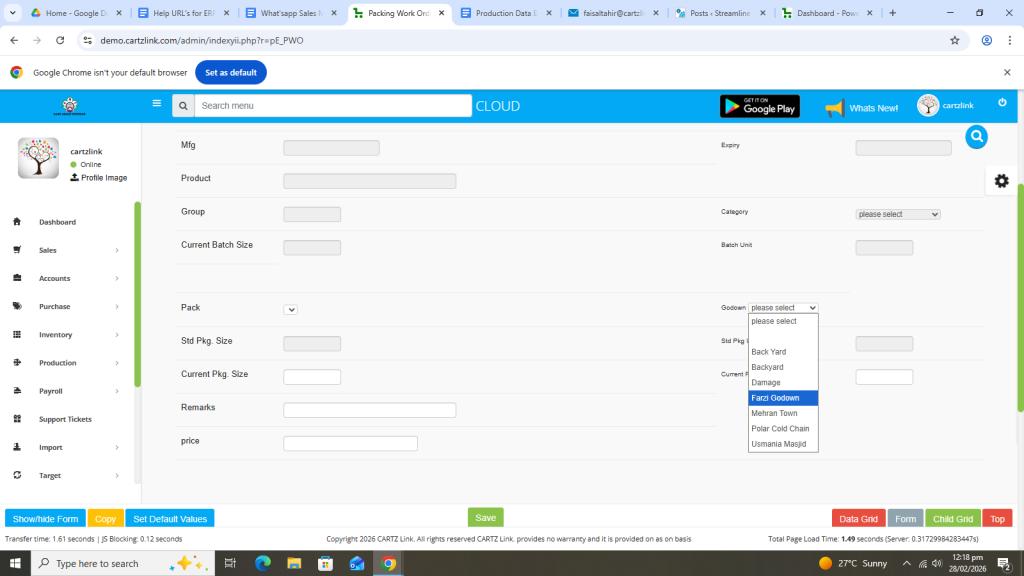Switch to the Data Grid view
The image size is (1024, 576).
(x=858, y=519)
